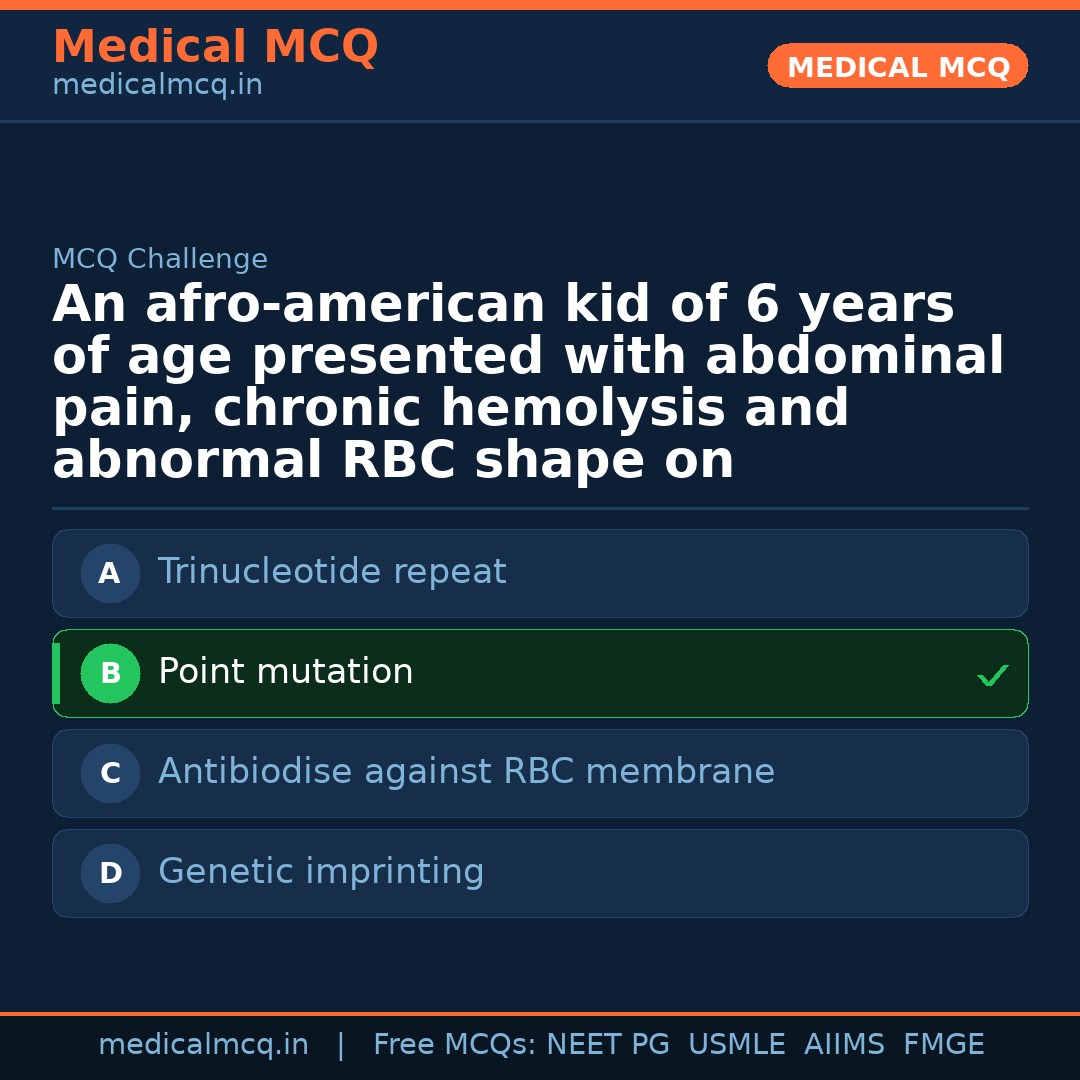
Task: Choose Antibiodise against RBC membrane answer
Action: click(x=466, y=772)
